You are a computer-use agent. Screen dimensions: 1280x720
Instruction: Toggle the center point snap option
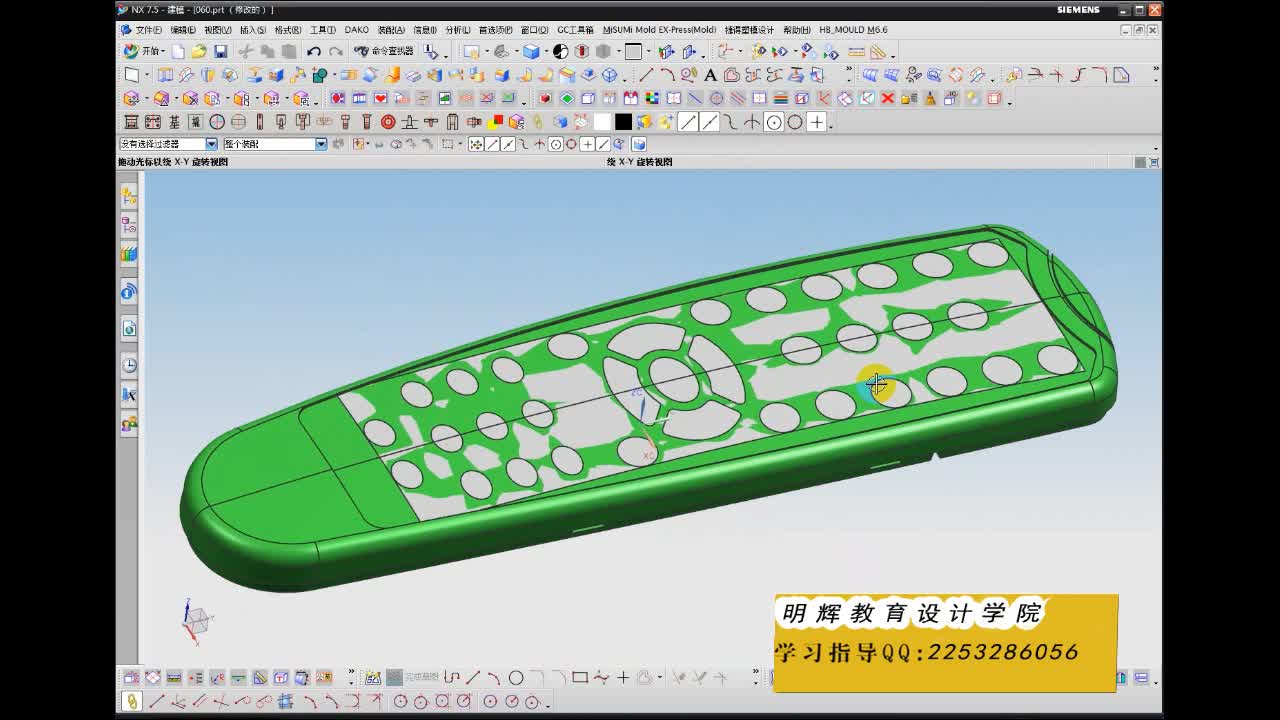click(555, 143)
